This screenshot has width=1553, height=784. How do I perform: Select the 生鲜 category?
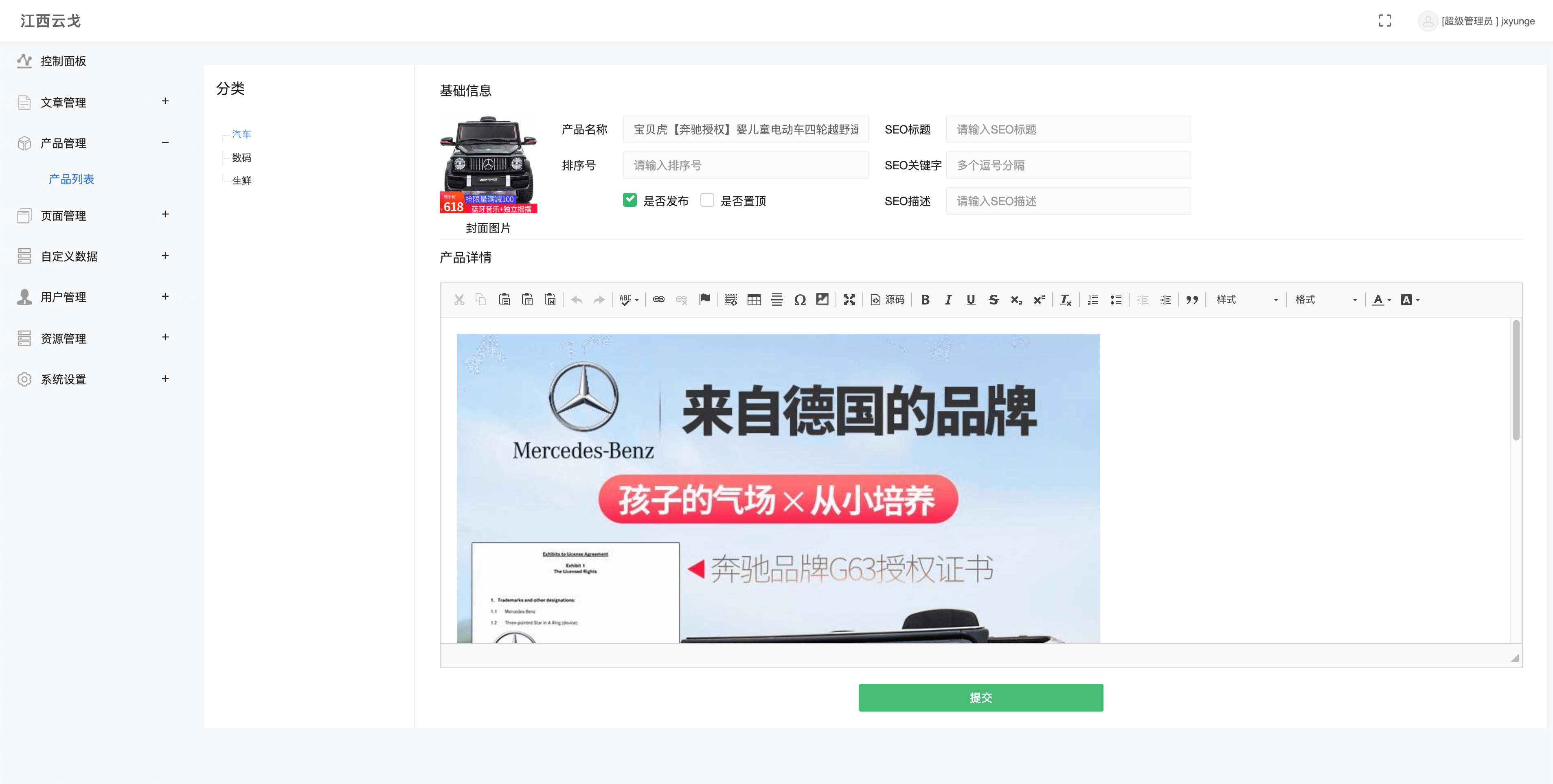tap(242, 180)
